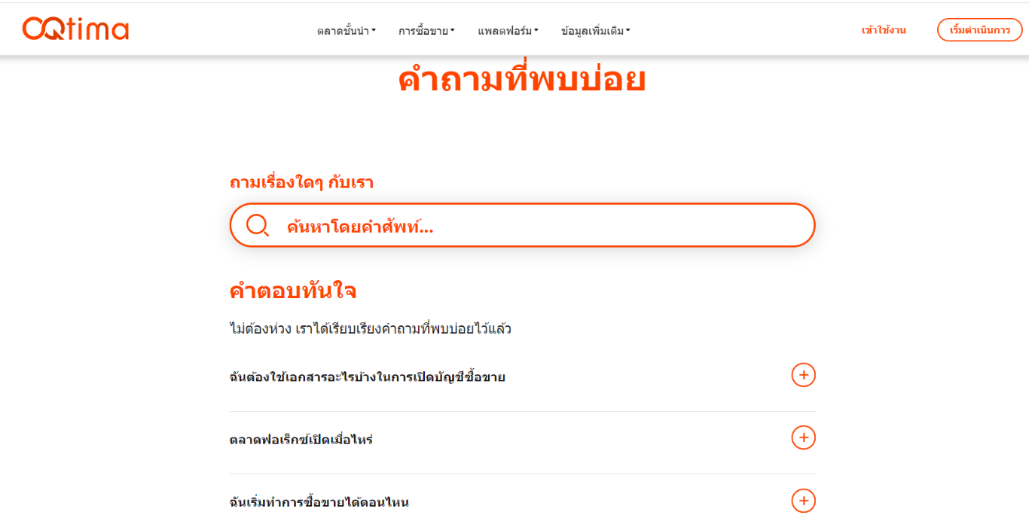Viewport: 1029px width, 518px height.
Task: Open the แพลตฟอร์ม navigation menu
Action: [x=507, y=31]
